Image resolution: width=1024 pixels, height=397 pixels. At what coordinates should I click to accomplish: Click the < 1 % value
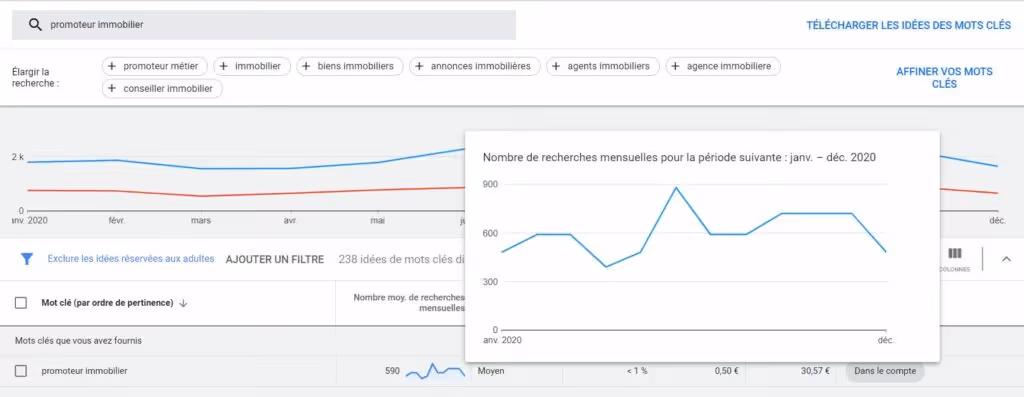pos(637,371)
